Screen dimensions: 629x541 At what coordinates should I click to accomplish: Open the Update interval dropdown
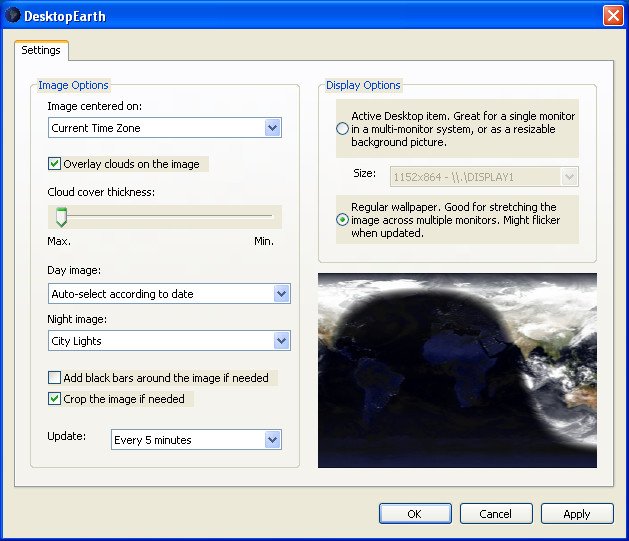[x=197, y=440]
